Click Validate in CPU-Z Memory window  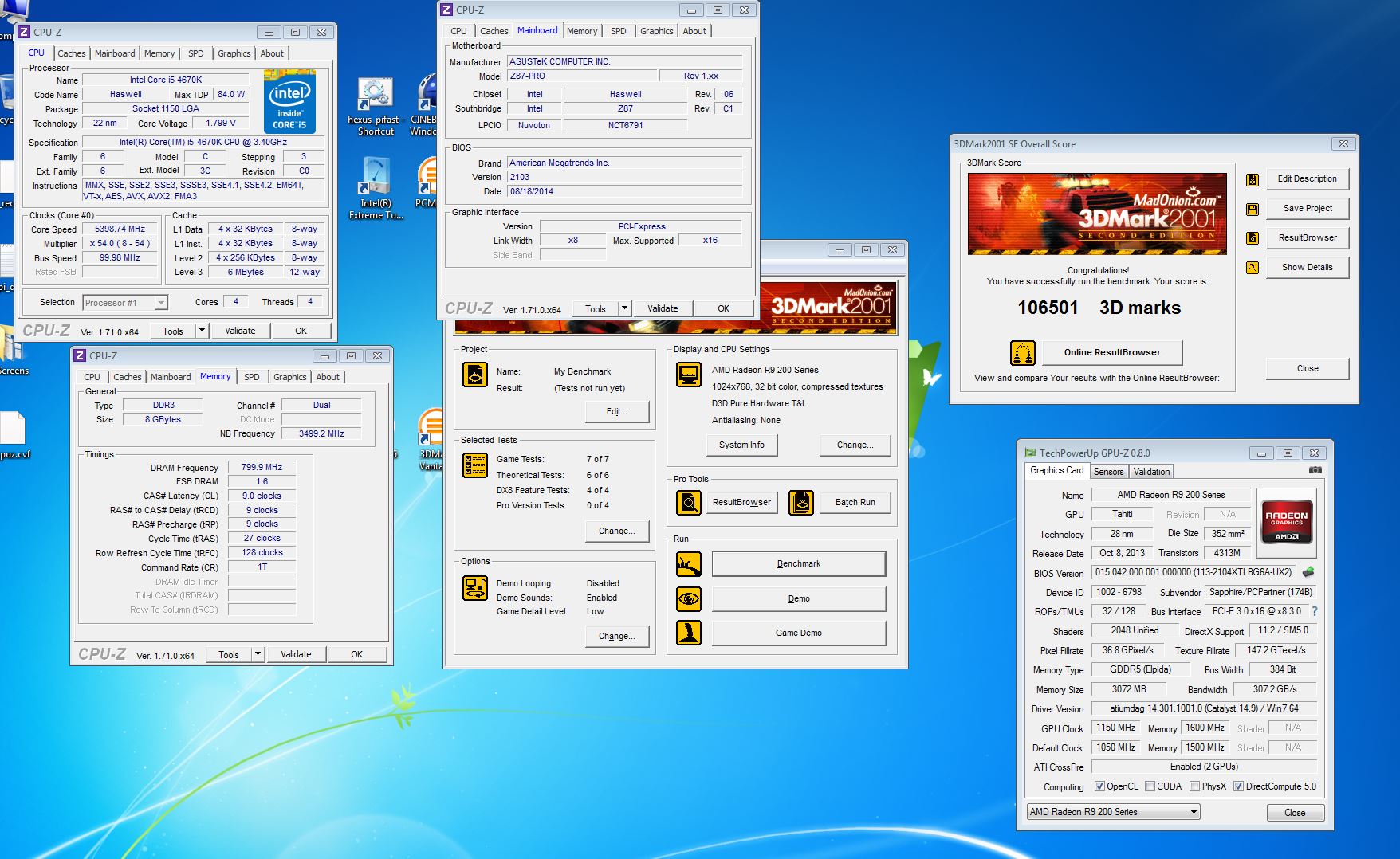click(296, 654)
